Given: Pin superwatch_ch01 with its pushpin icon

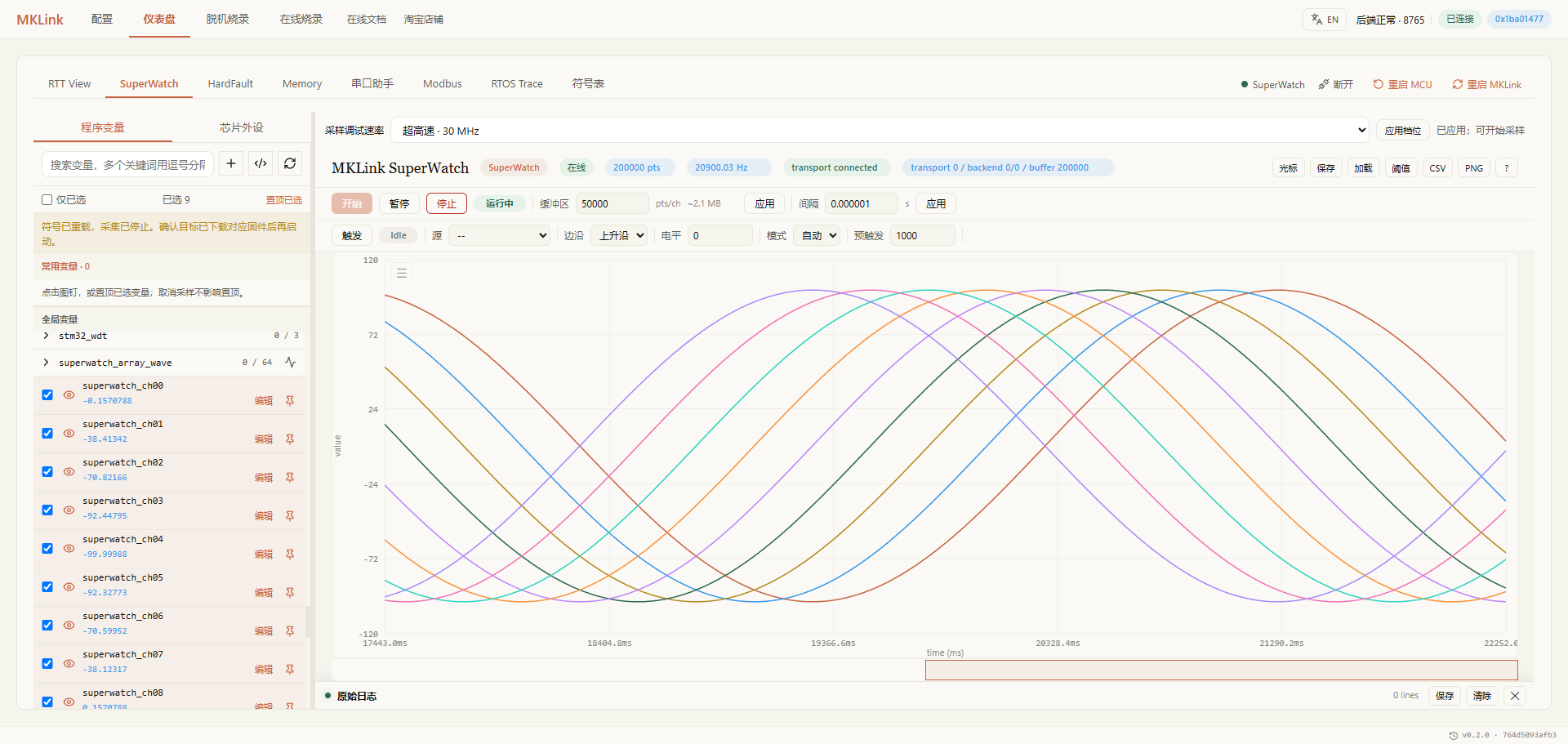Looking at the screenshot, I should click(x=290, y=439).
